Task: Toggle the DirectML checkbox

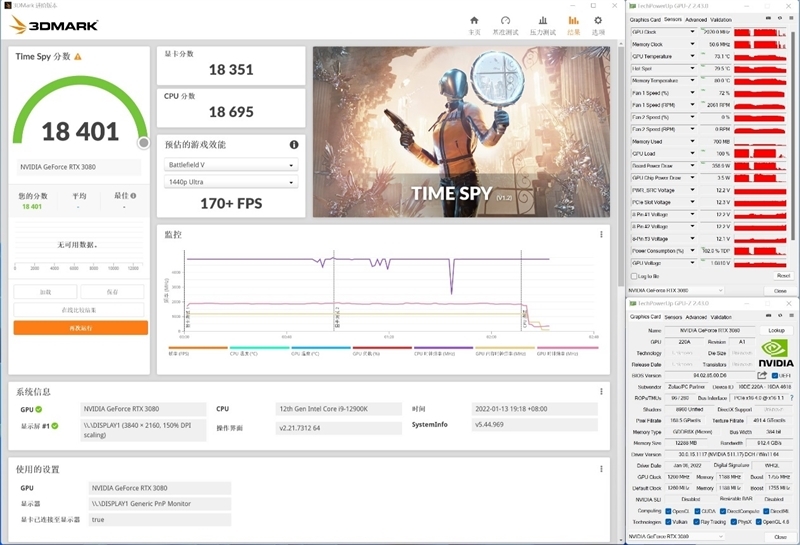Action: [766, 511]
